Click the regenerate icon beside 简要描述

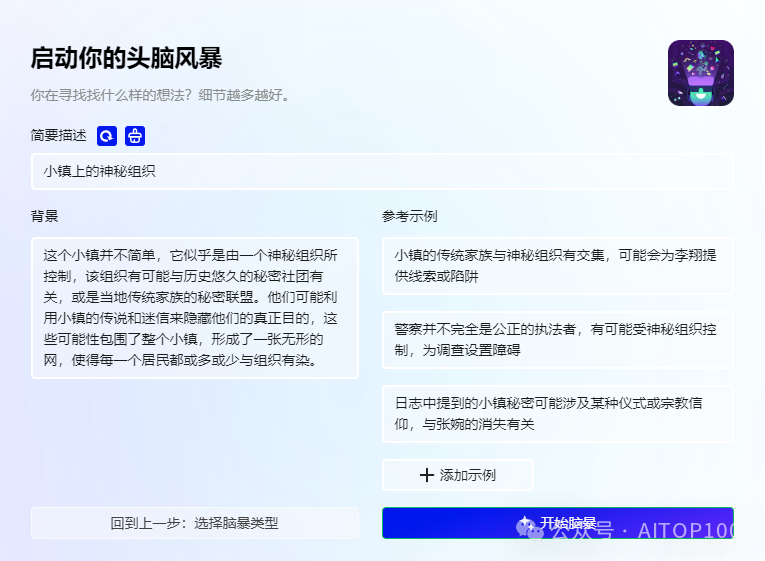(x=107, y=136)
